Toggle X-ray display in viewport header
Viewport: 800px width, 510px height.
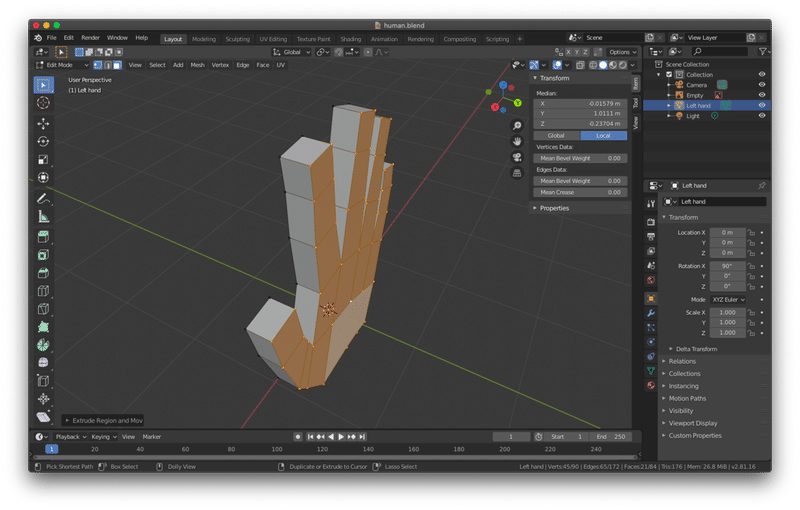click(581, 65)
